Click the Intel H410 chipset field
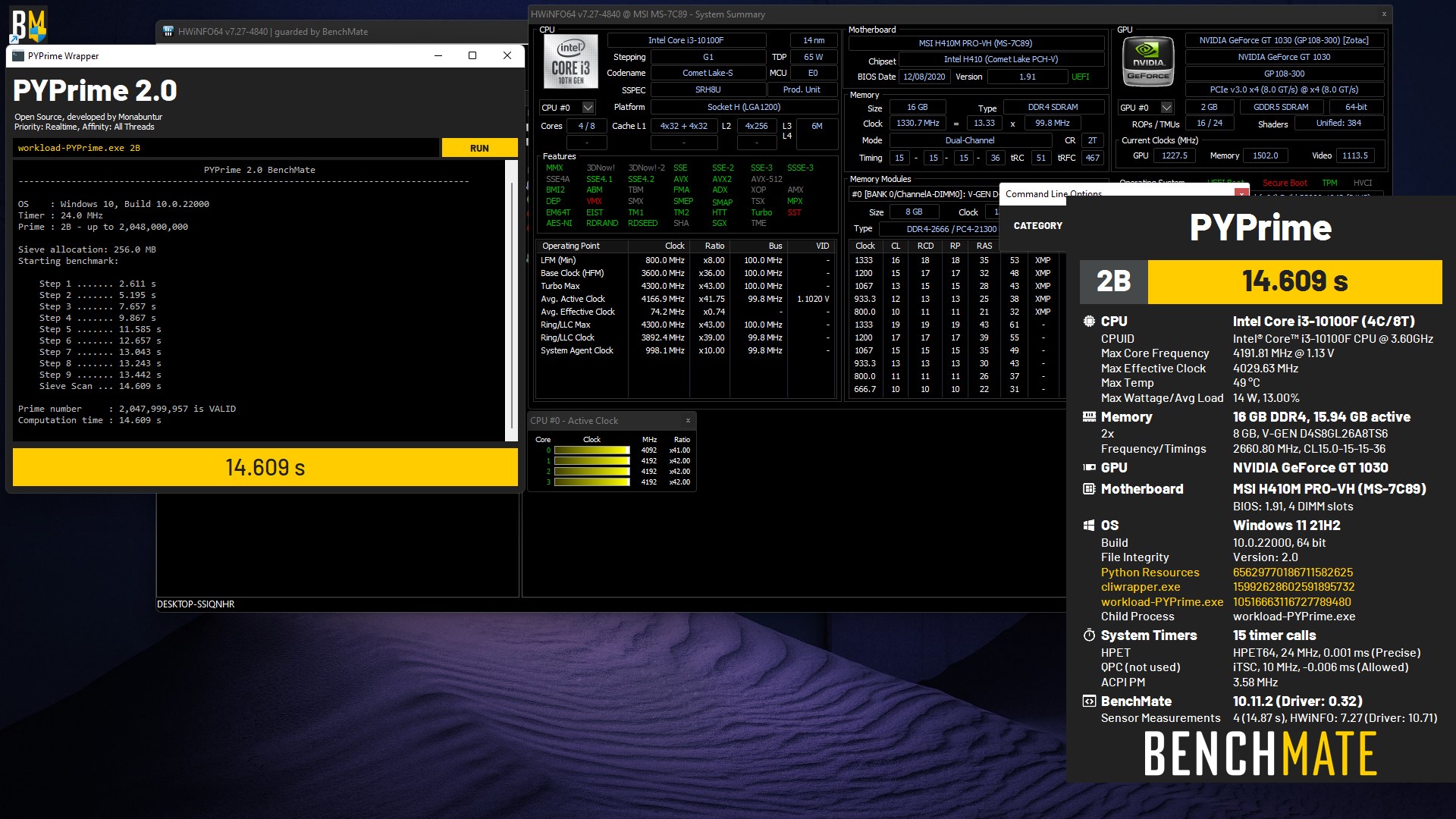Screen dimensions: 1456x819 click(x=1001, y=59)
